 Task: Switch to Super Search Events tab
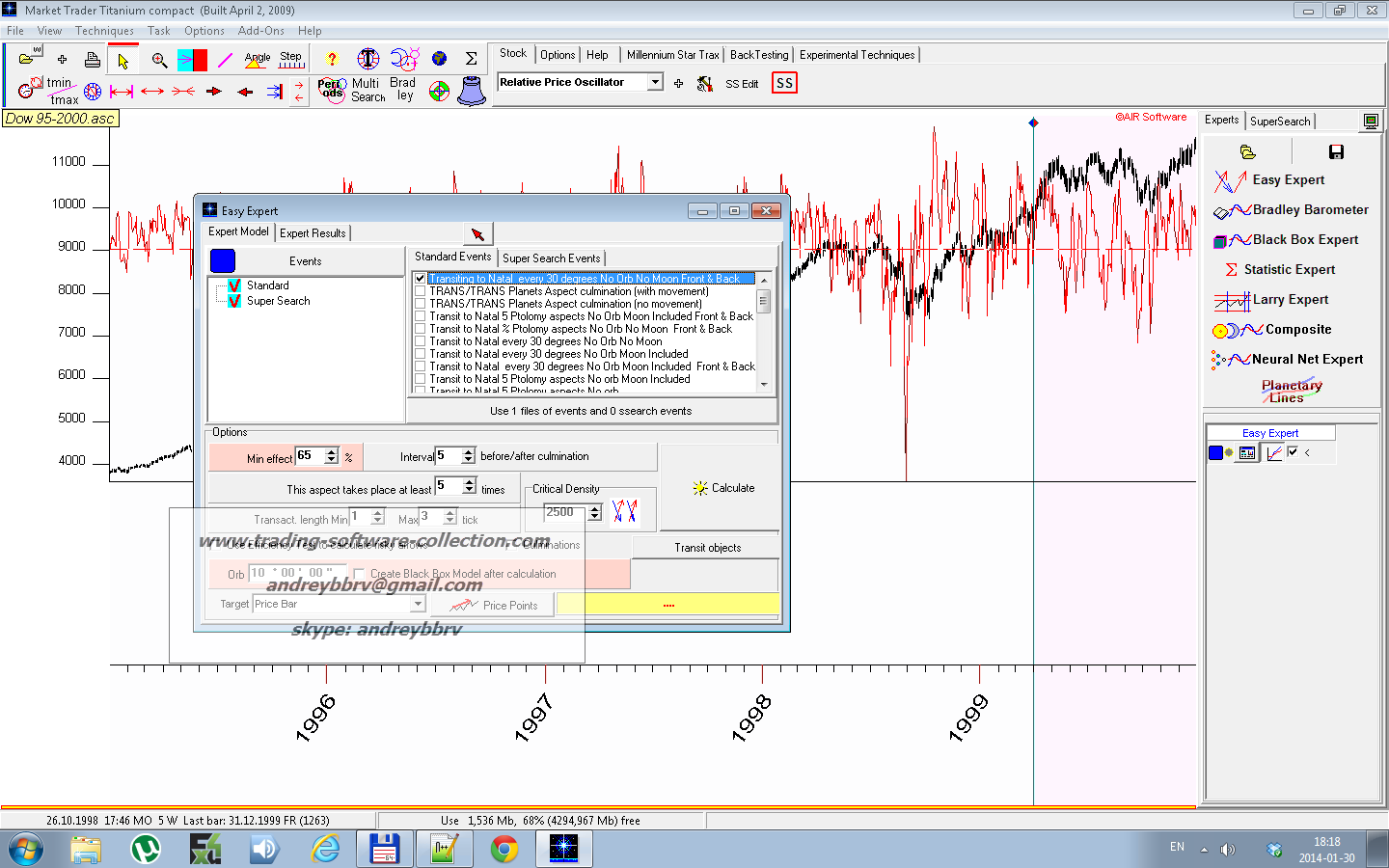coord(551,258)
